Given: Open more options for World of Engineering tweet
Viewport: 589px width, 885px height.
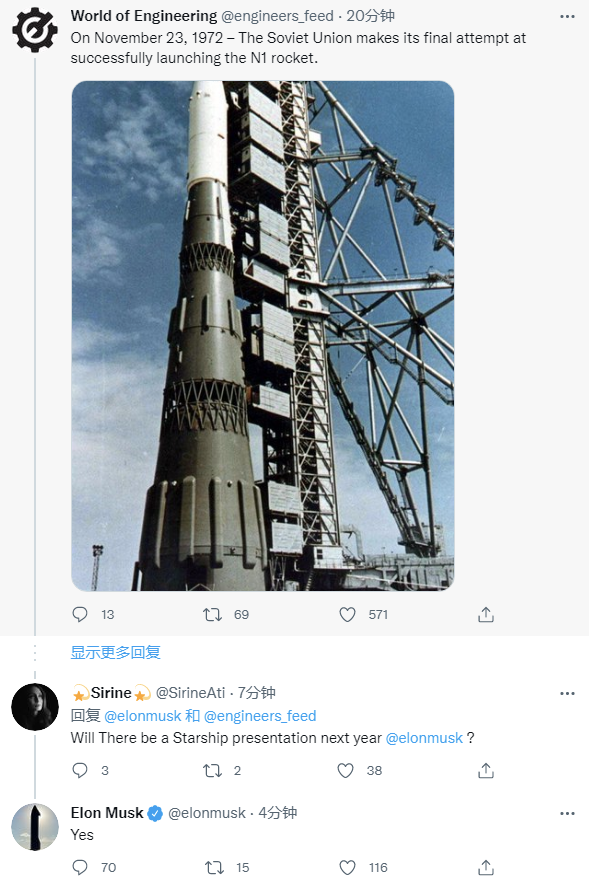Looking at the screenshot, I should point(567,16).
